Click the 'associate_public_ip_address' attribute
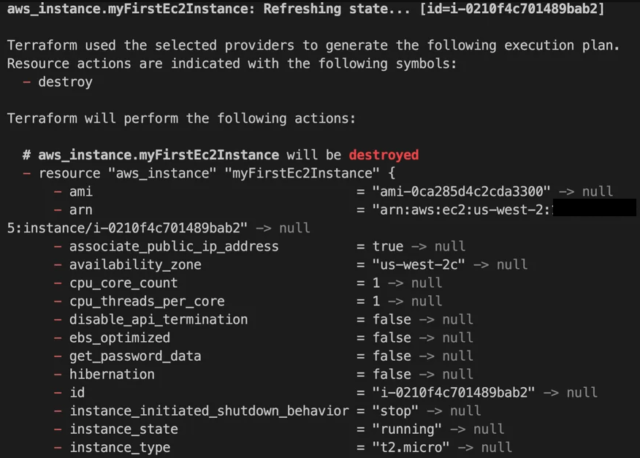 [x=174, y=247]
